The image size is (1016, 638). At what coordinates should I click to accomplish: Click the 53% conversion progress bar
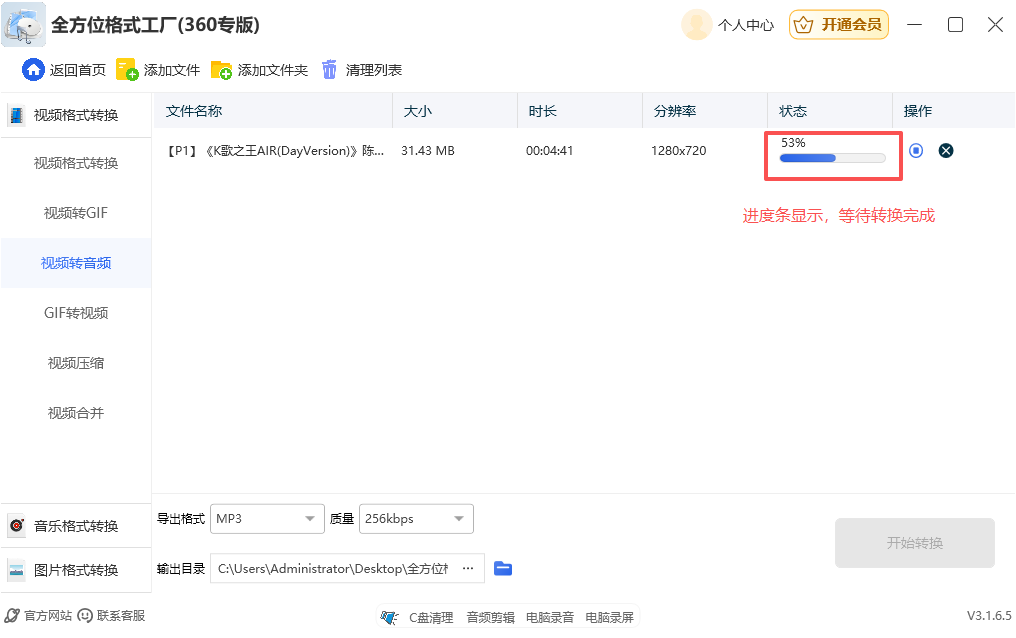[832, 158]
